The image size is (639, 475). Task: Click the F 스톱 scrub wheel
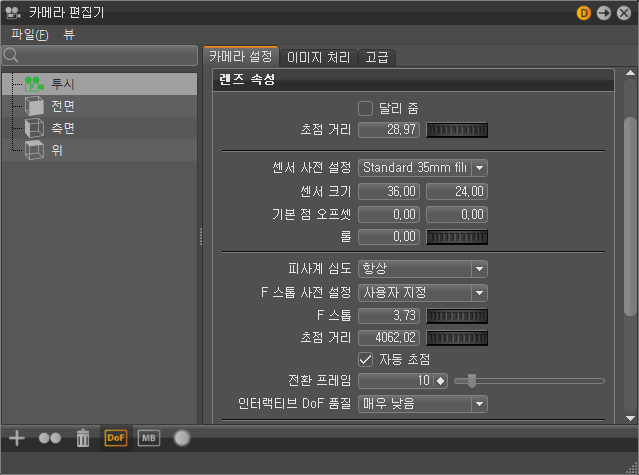pos(457,316)
